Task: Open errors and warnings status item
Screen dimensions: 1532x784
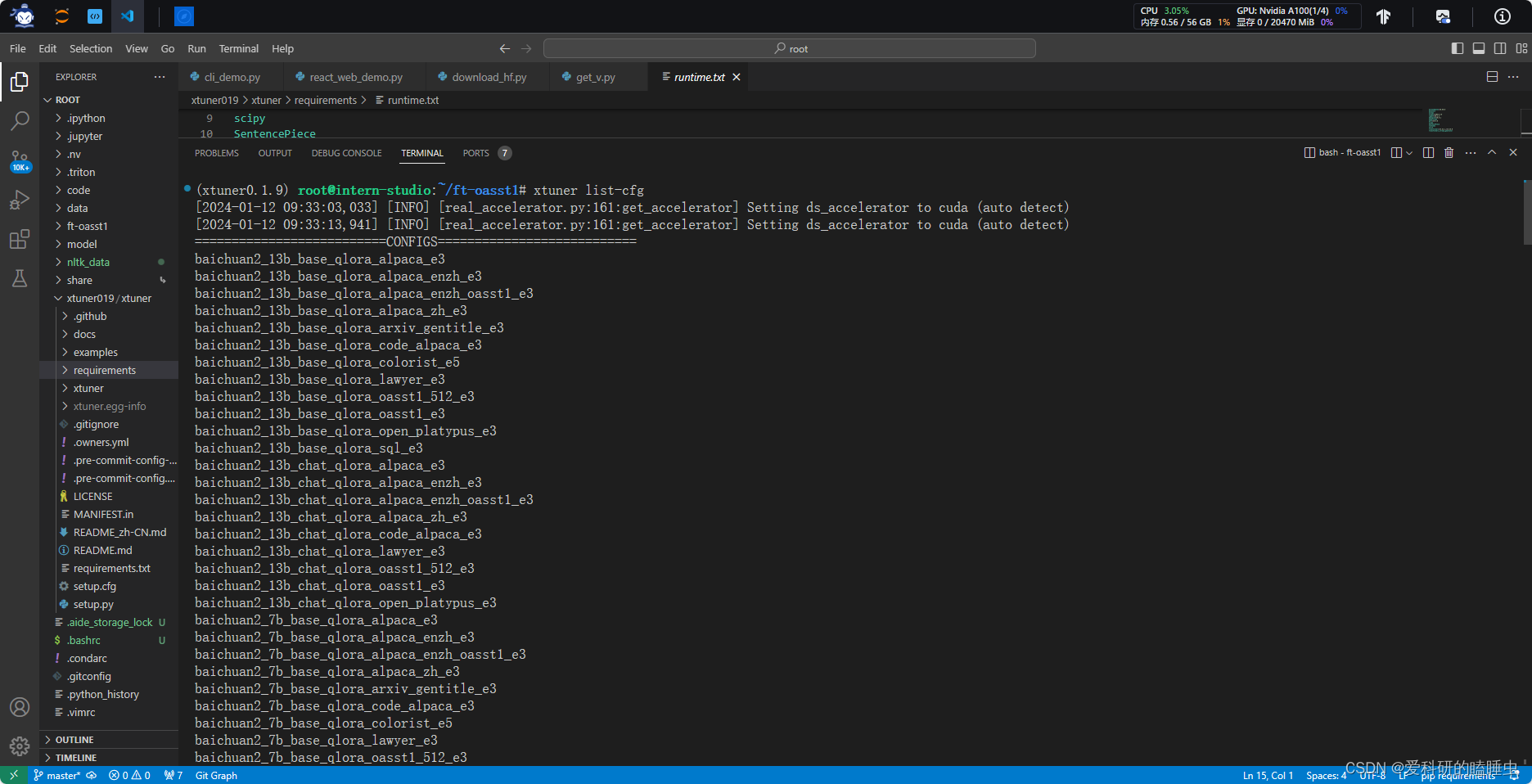Action: tap(129, 775)
